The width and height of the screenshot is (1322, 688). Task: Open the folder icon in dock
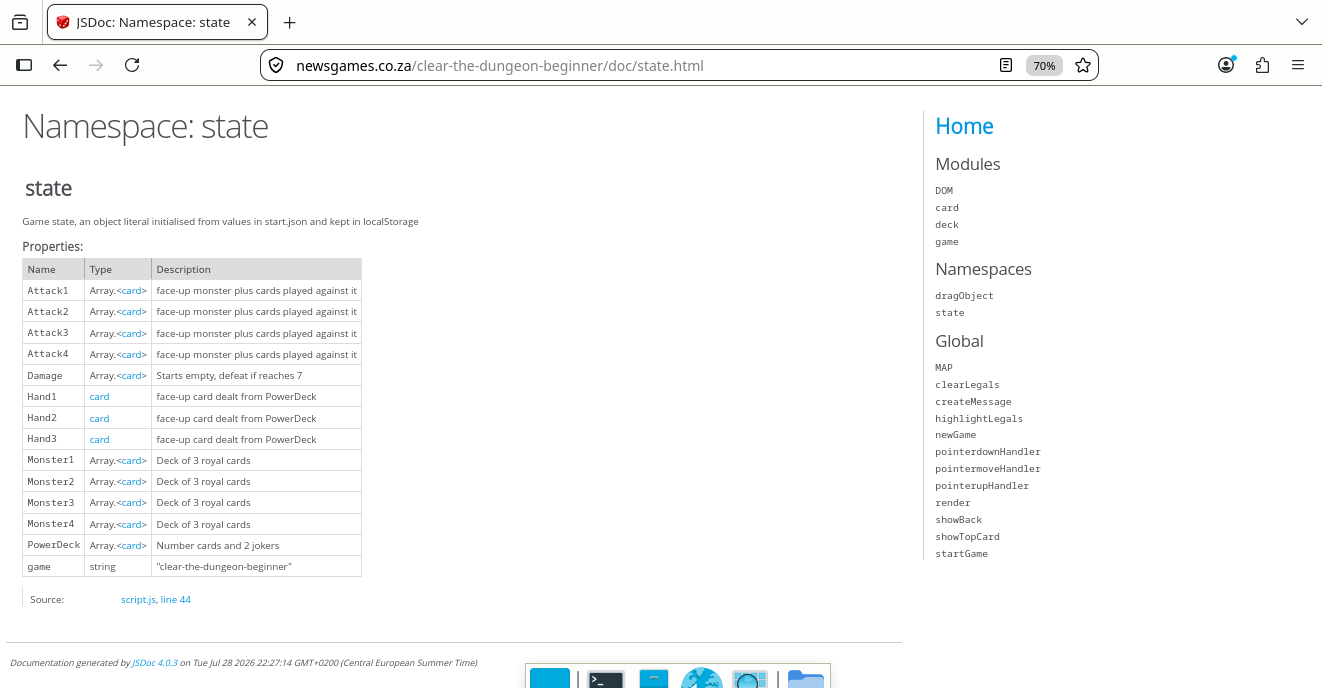(805, 679)
